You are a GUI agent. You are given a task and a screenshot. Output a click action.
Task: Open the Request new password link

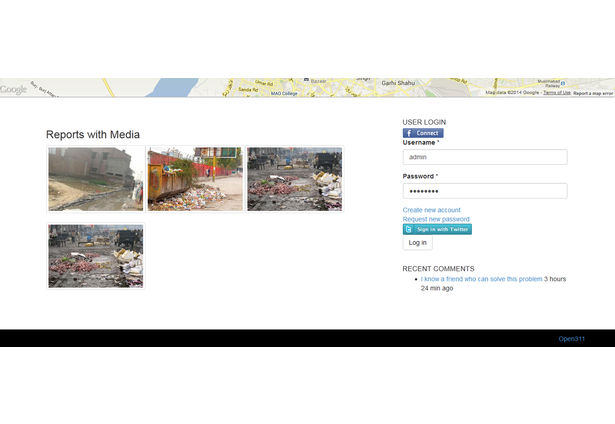coord(436,219)
